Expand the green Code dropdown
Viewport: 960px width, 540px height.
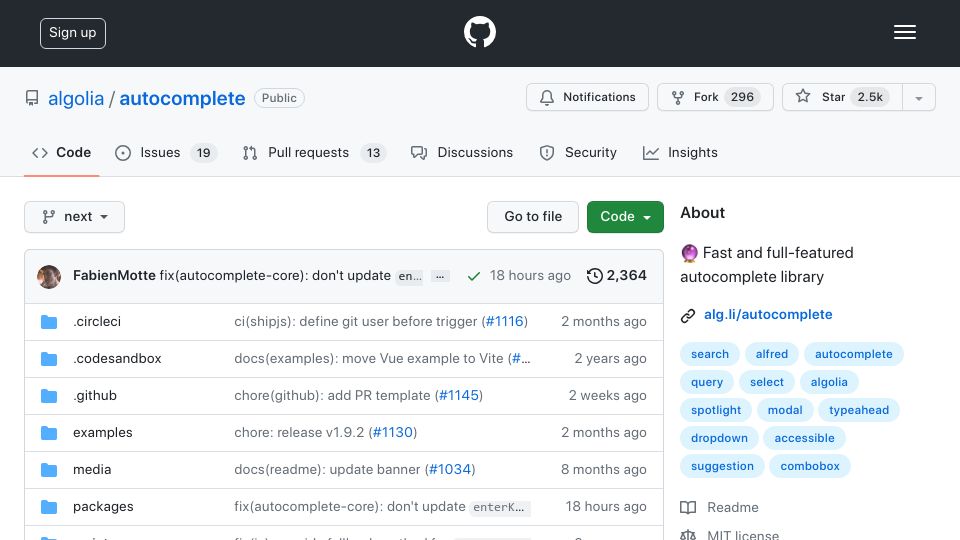[x=625, y=217]
